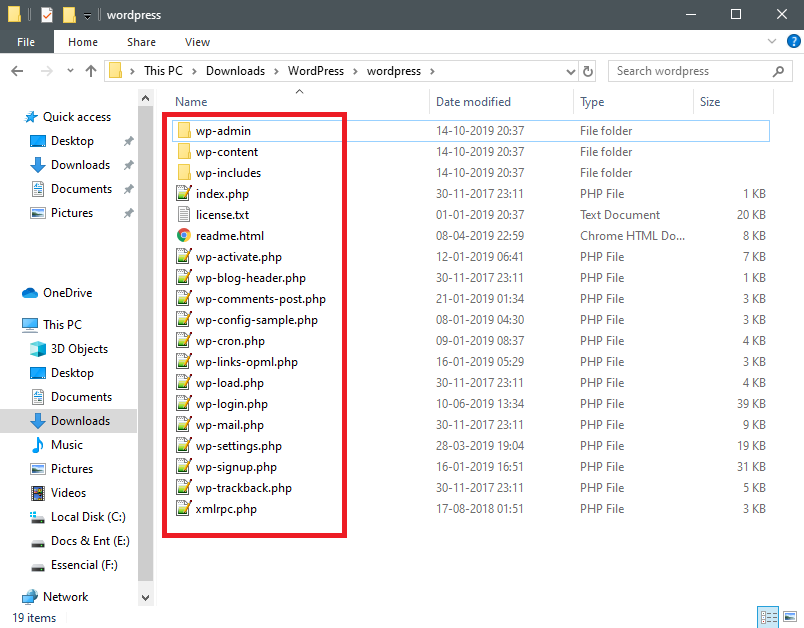Select the wp-admin folder icon
Image resolution: width=804 pixels, height=628 pixels.
coord(184,131)
